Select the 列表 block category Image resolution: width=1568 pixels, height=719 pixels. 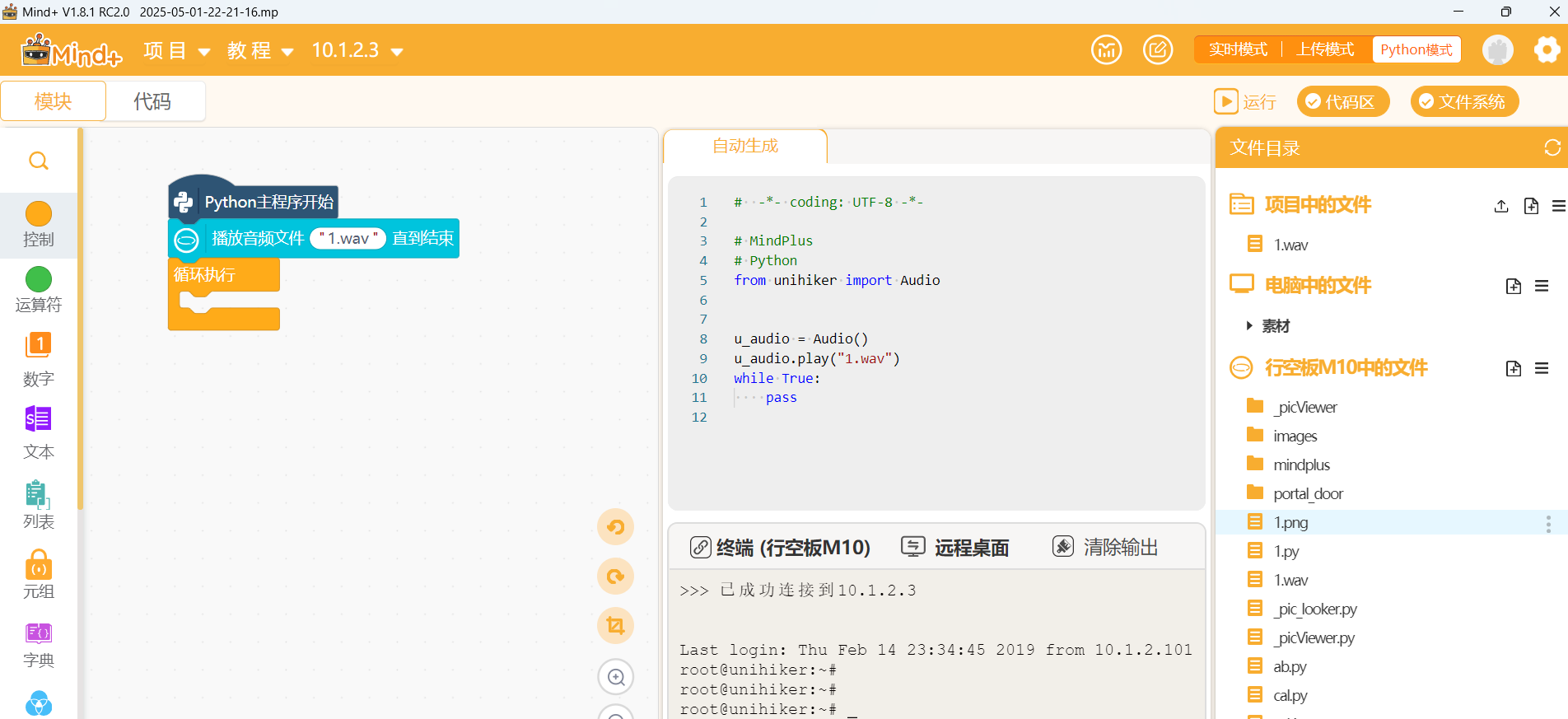tap(38, 504)
